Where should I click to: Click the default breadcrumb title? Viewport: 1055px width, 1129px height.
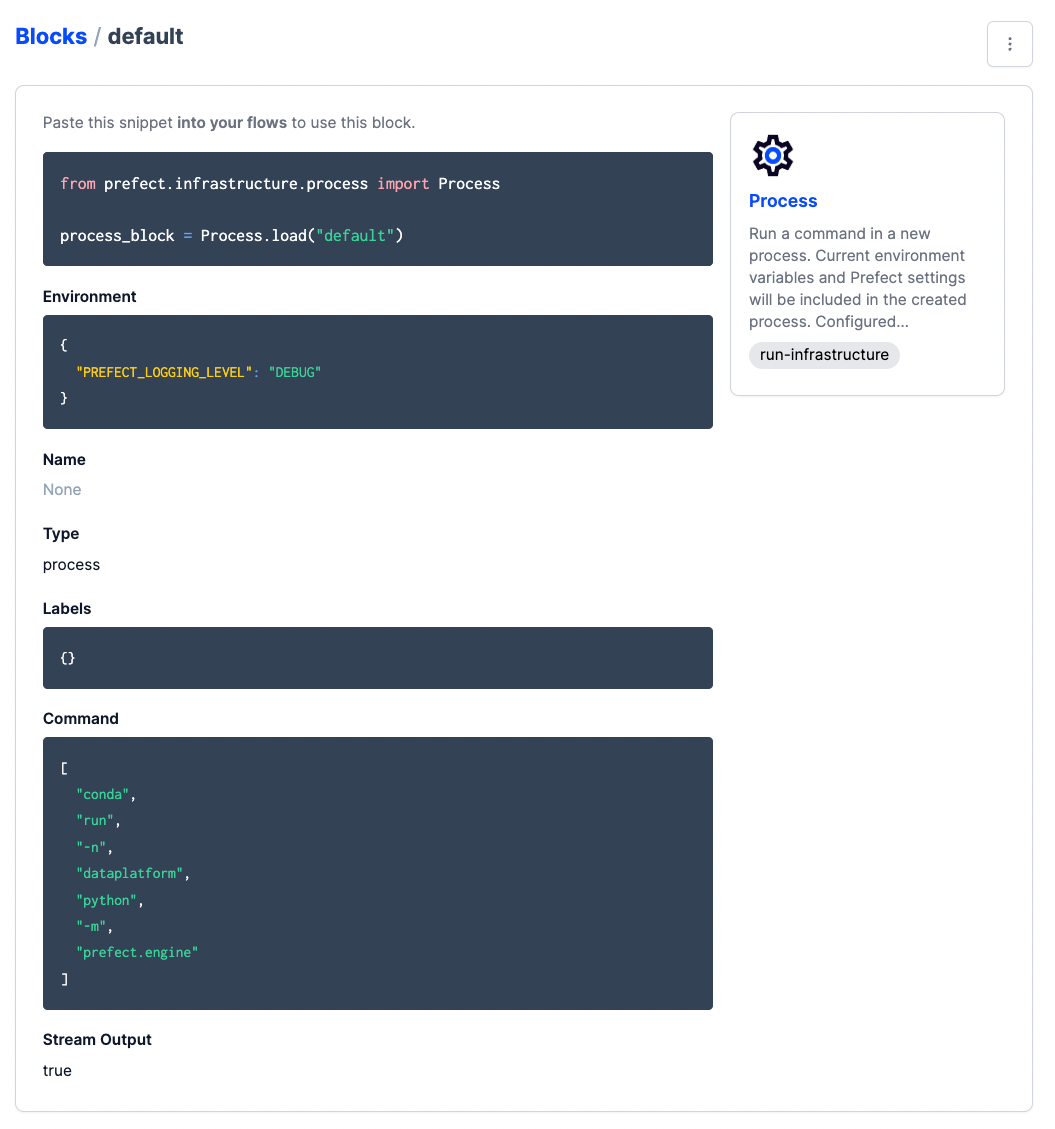(x=146, y=36)
